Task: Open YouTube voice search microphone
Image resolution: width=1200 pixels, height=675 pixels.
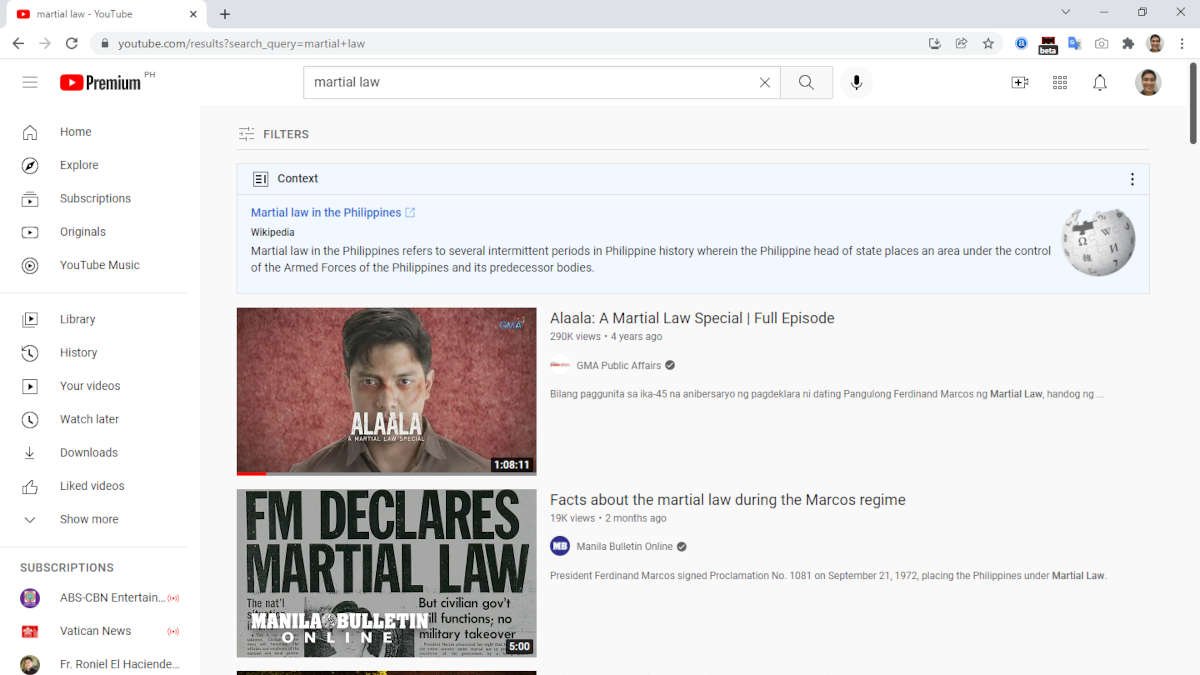Action: tap(856, 82)
